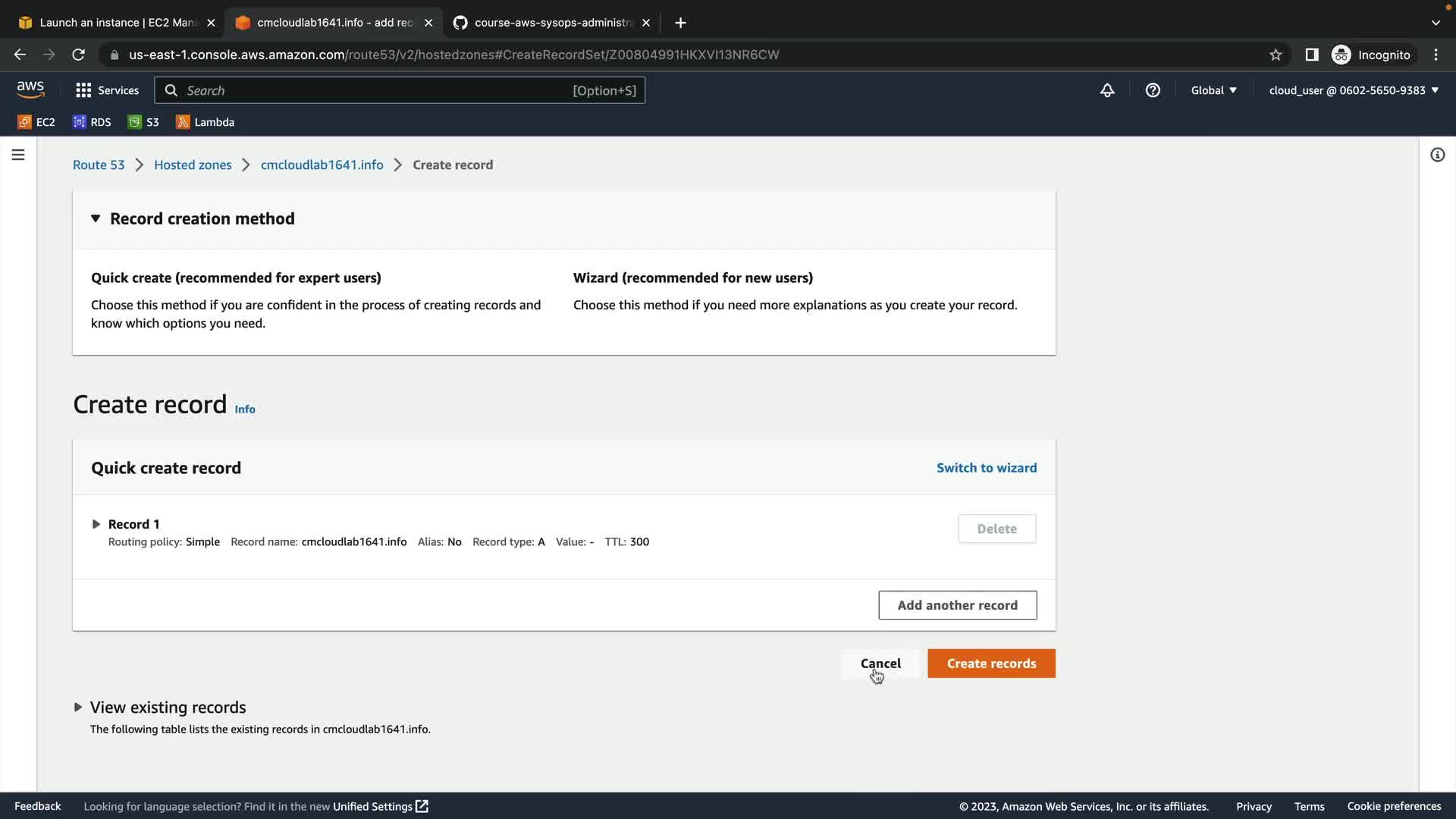Screen dimensions: 1456x819
Task: Switch to the Launch an instance EC2 tab
Action: [114, 23]
